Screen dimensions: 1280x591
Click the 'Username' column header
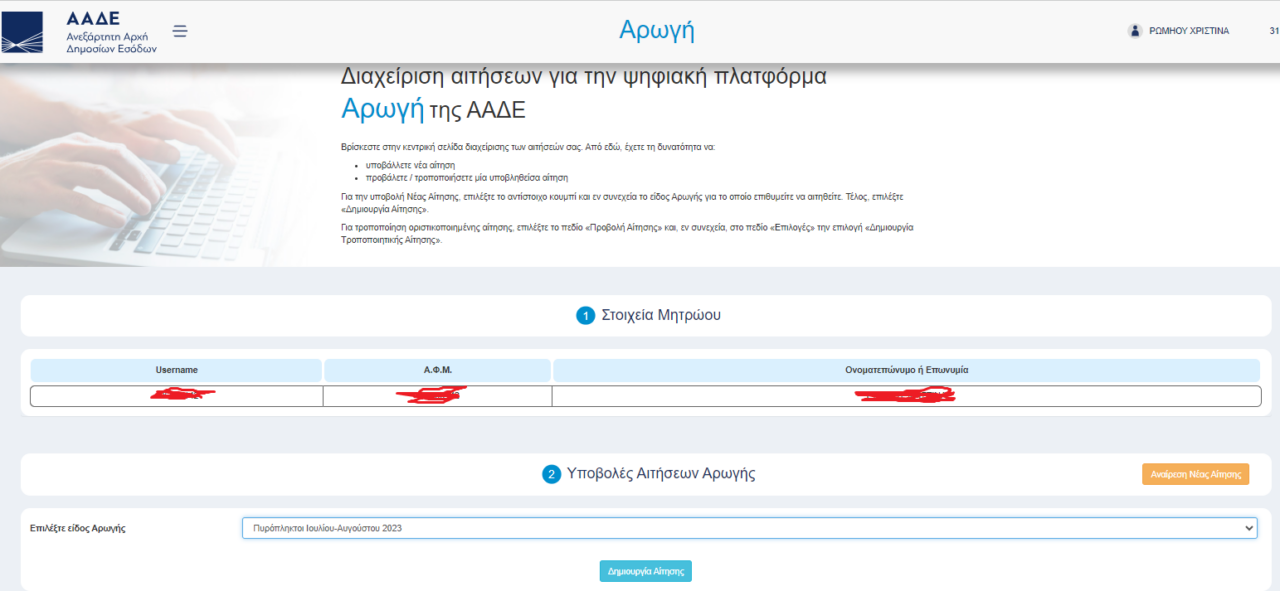tap(176, 370)
